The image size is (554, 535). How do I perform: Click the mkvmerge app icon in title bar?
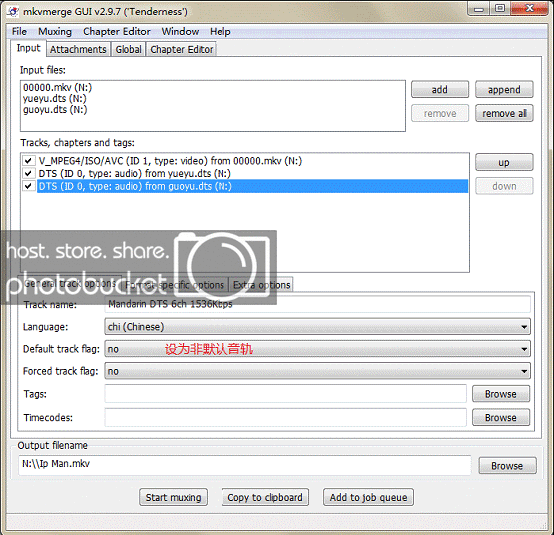point(13,12)
